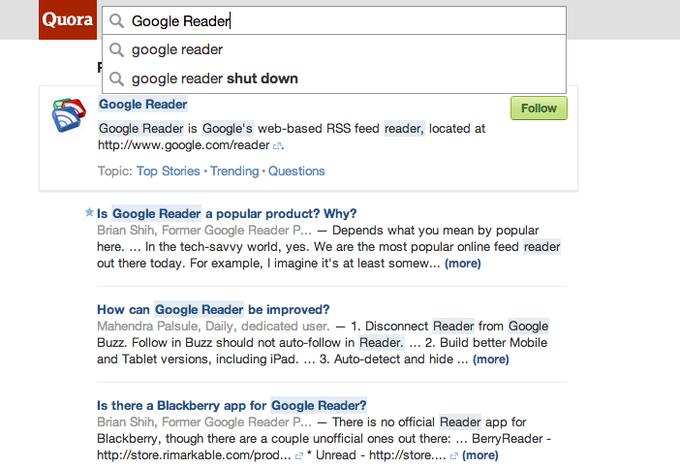Click inside the Google Reader search input
This screenshot has height=468, width=680.
[334, 20]
